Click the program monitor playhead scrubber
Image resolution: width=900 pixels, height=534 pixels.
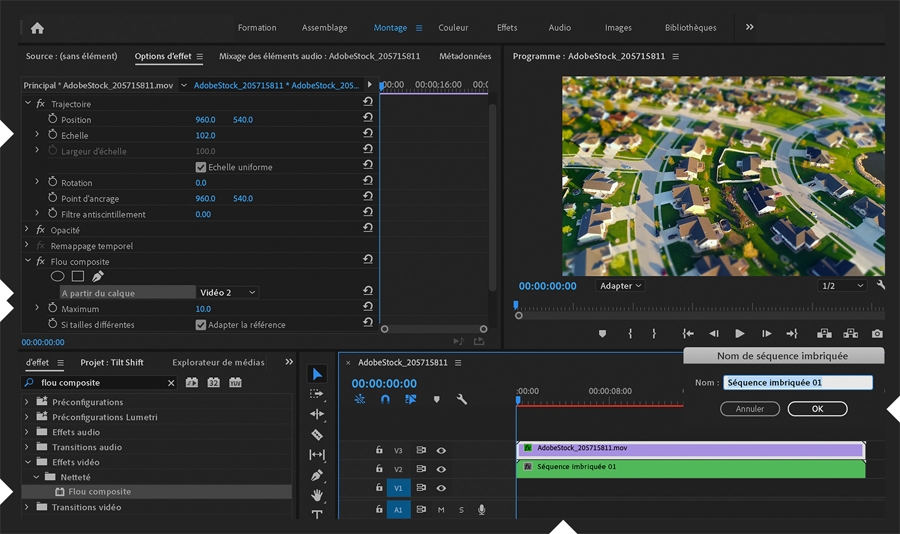coord(517,307)
